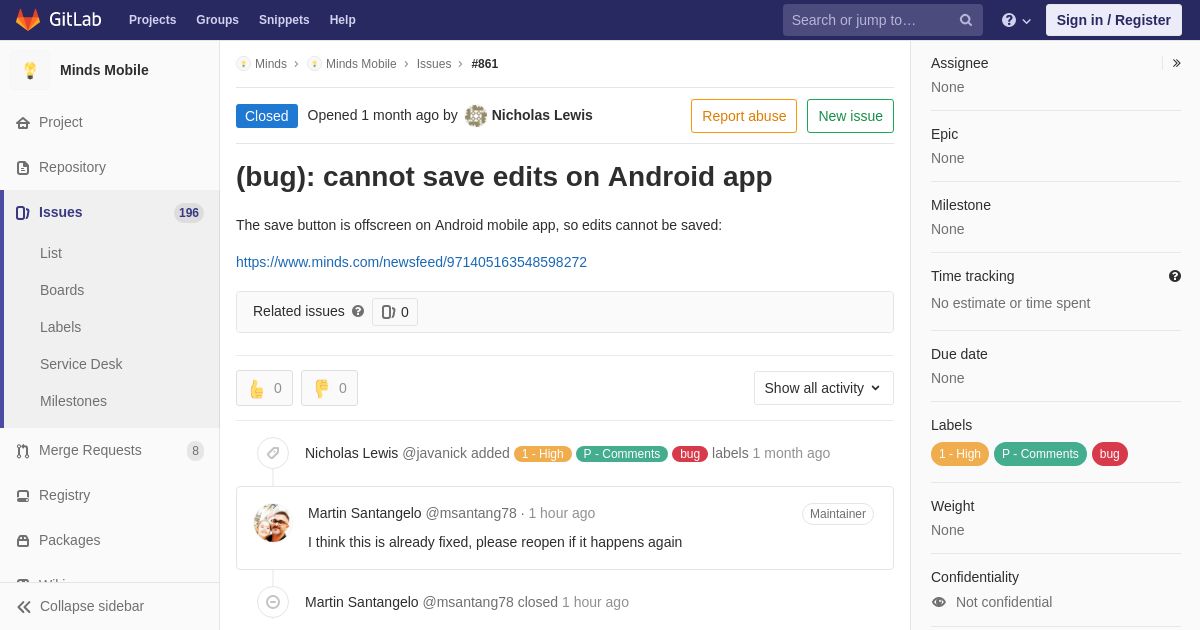Open the Help question mark menu
This screenshot has width=1200, height=630.
pos(1016,20)
